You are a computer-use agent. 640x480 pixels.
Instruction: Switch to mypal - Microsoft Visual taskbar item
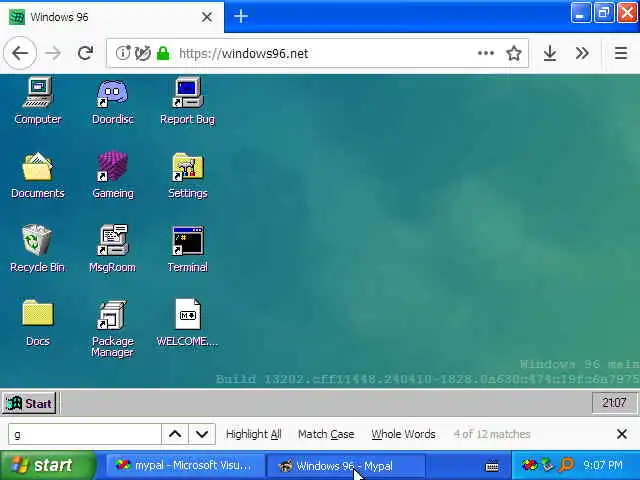(x=184, y=465)
